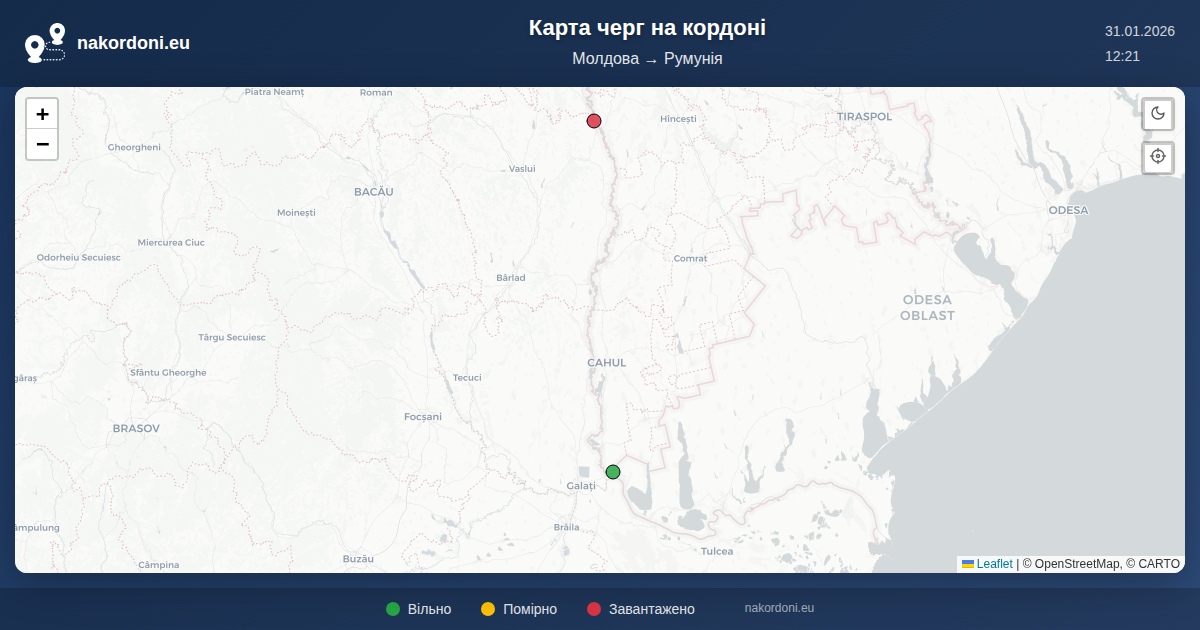
Task: Open the nakordoni.eu header site name
Action: click(x=133, y=43)
